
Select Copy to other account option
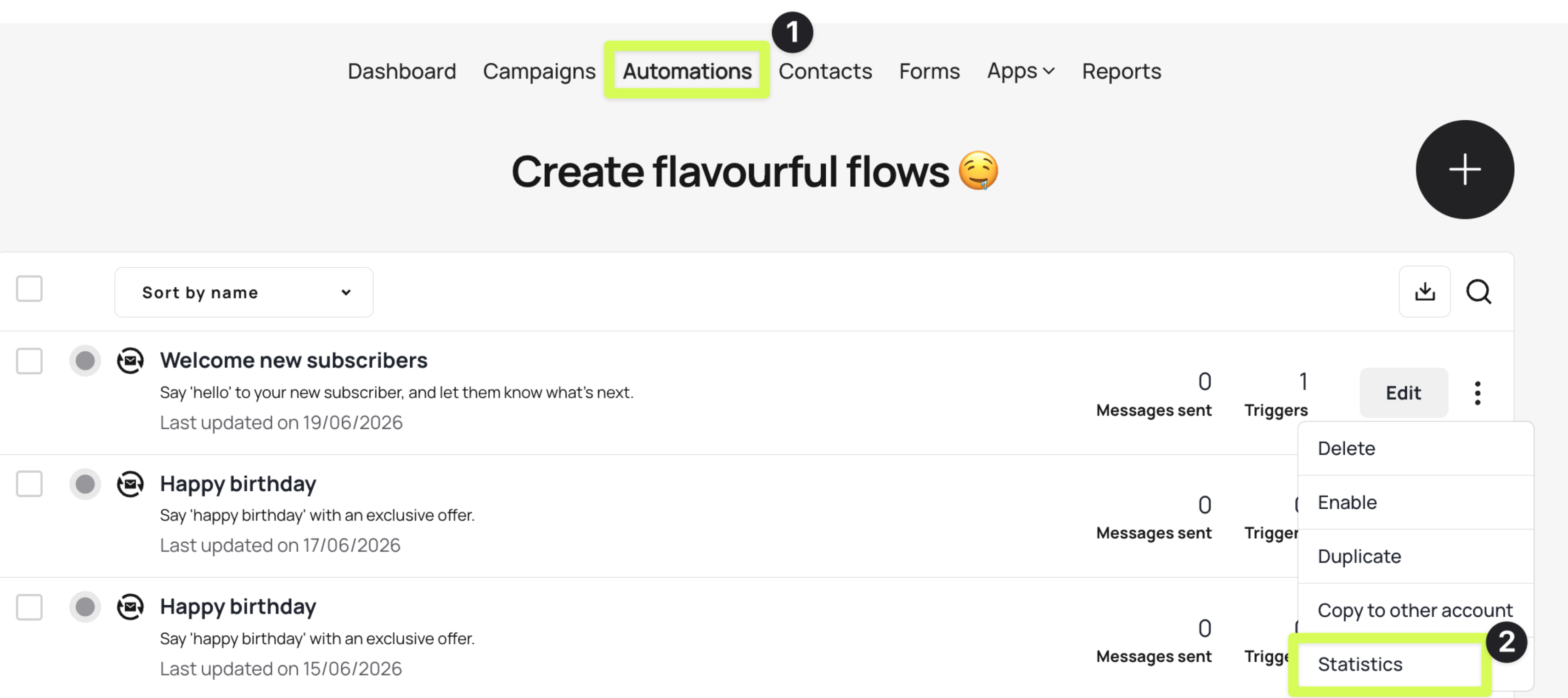(1415, 610)
